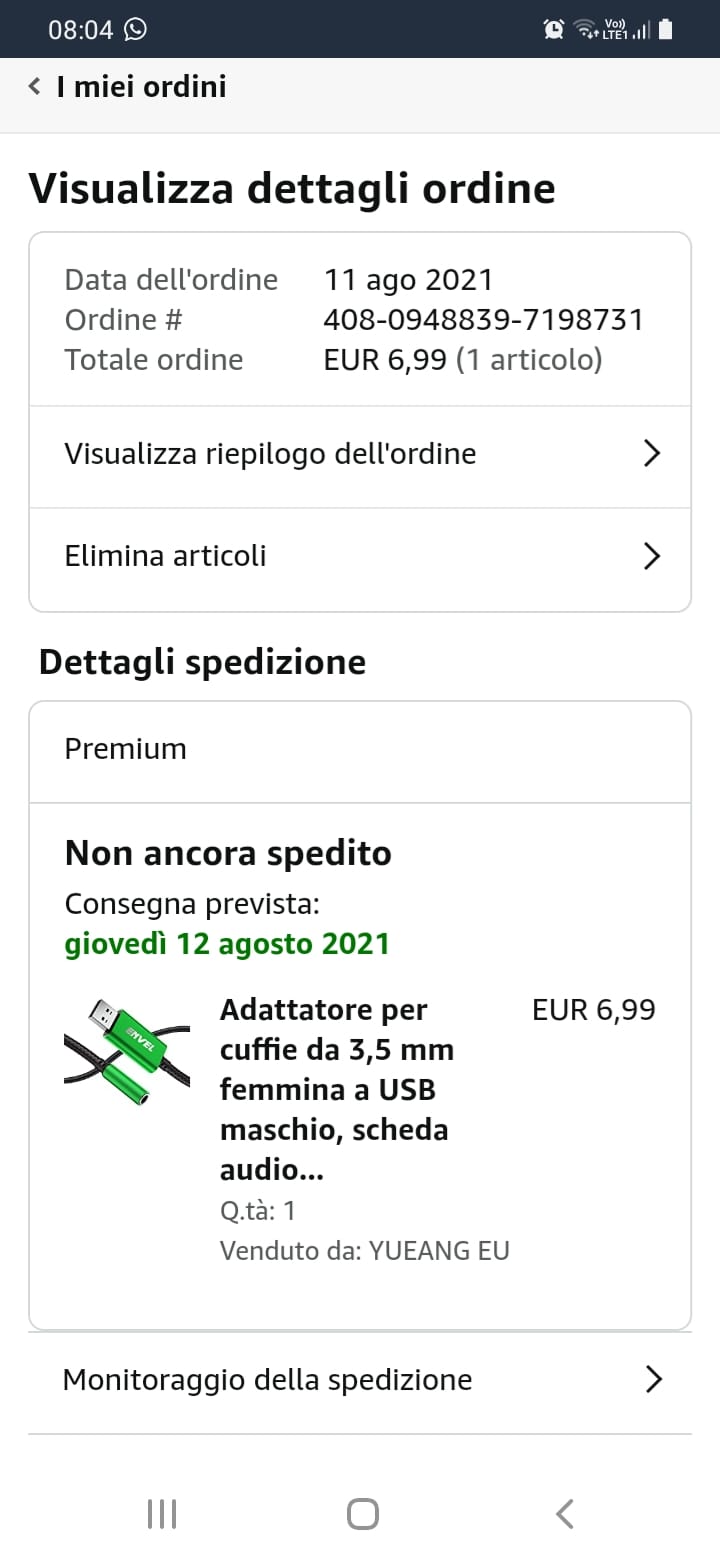The width and height of the screenshot is (720, 1560).
Task: Open Elimina articoli option
Action: pyautogui.click(x=360, y=557)
